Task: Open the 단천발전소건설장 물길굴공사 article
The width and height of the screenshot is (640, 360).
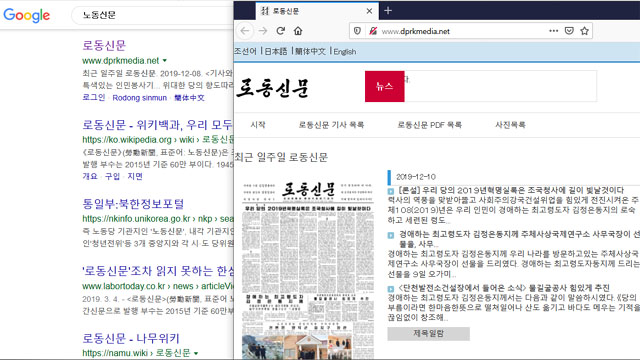Action: 504,288
